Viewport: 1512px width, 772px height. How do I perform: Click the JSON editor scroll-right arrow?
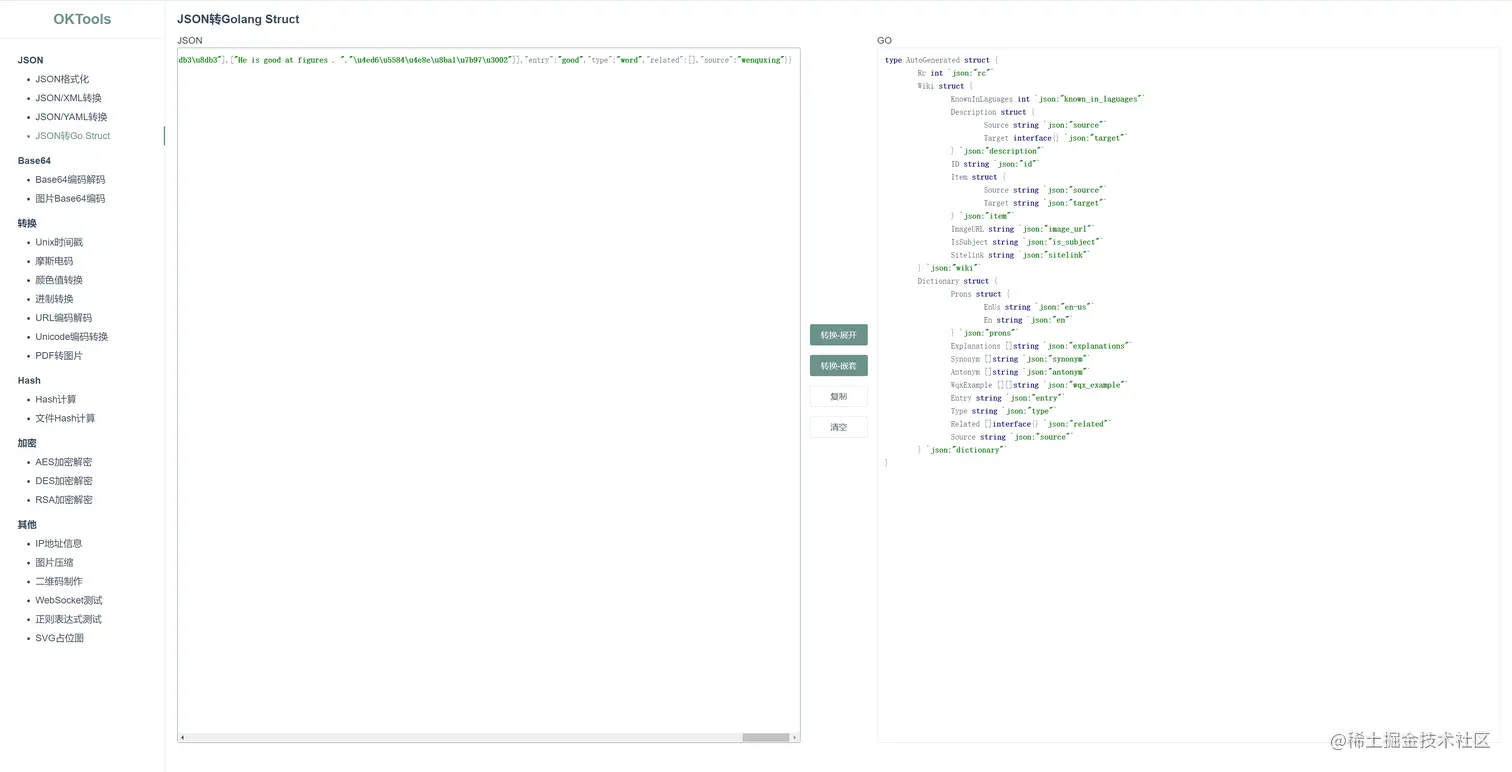[x=795, y=738]
